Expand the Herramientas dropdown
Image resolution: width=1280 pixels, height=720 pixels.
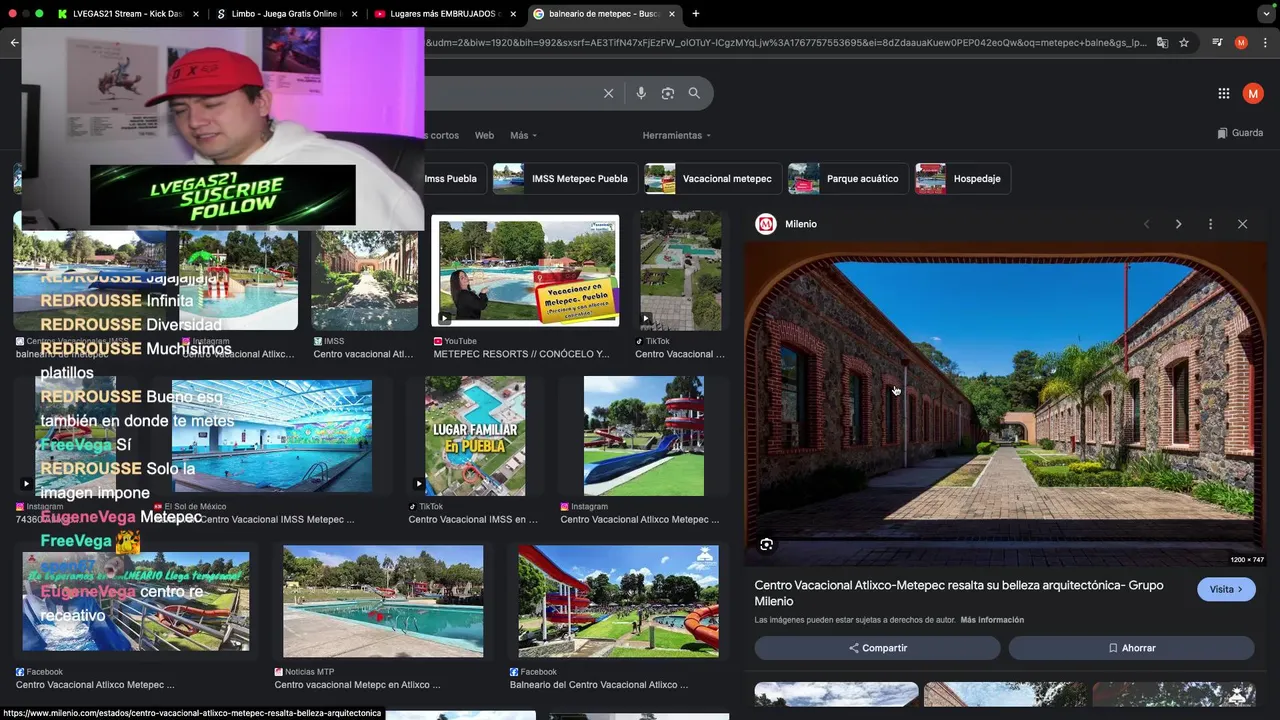[677, 135]
